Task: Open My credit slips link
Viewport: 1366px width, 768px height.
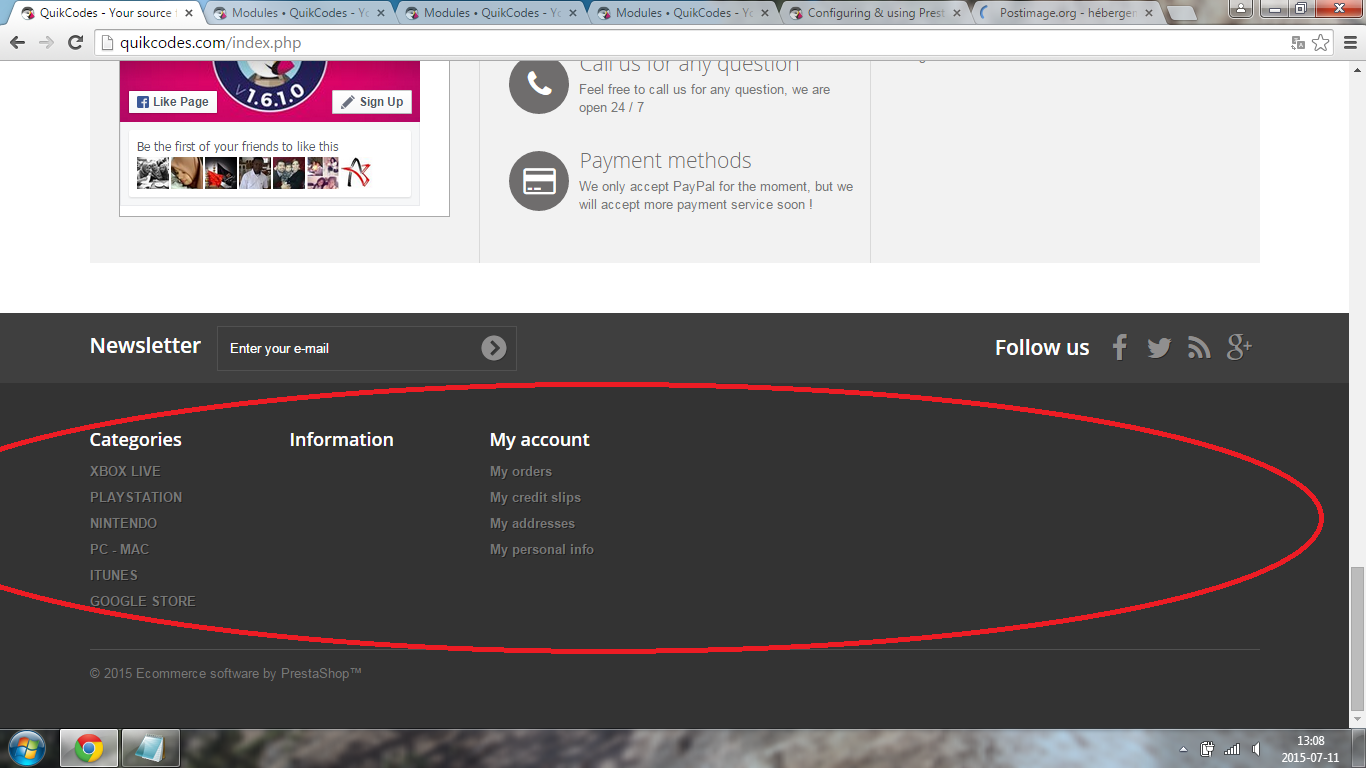Action: (535, 497)
